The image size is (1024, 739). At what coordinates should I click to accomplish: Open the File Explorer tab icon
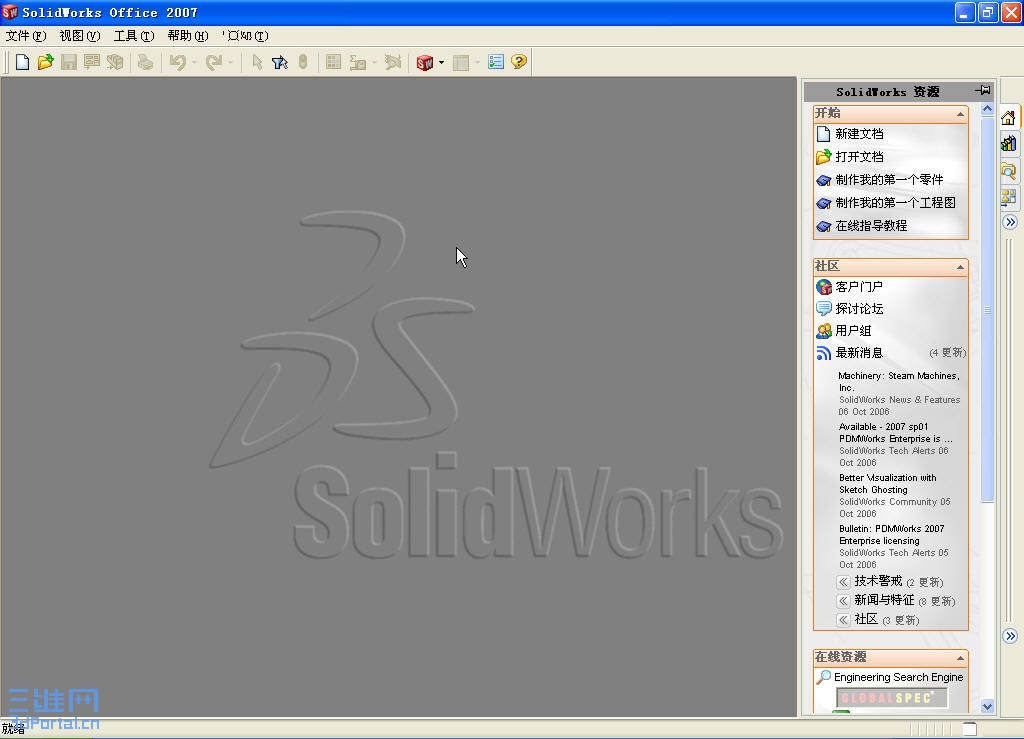tap(1008, 170)
